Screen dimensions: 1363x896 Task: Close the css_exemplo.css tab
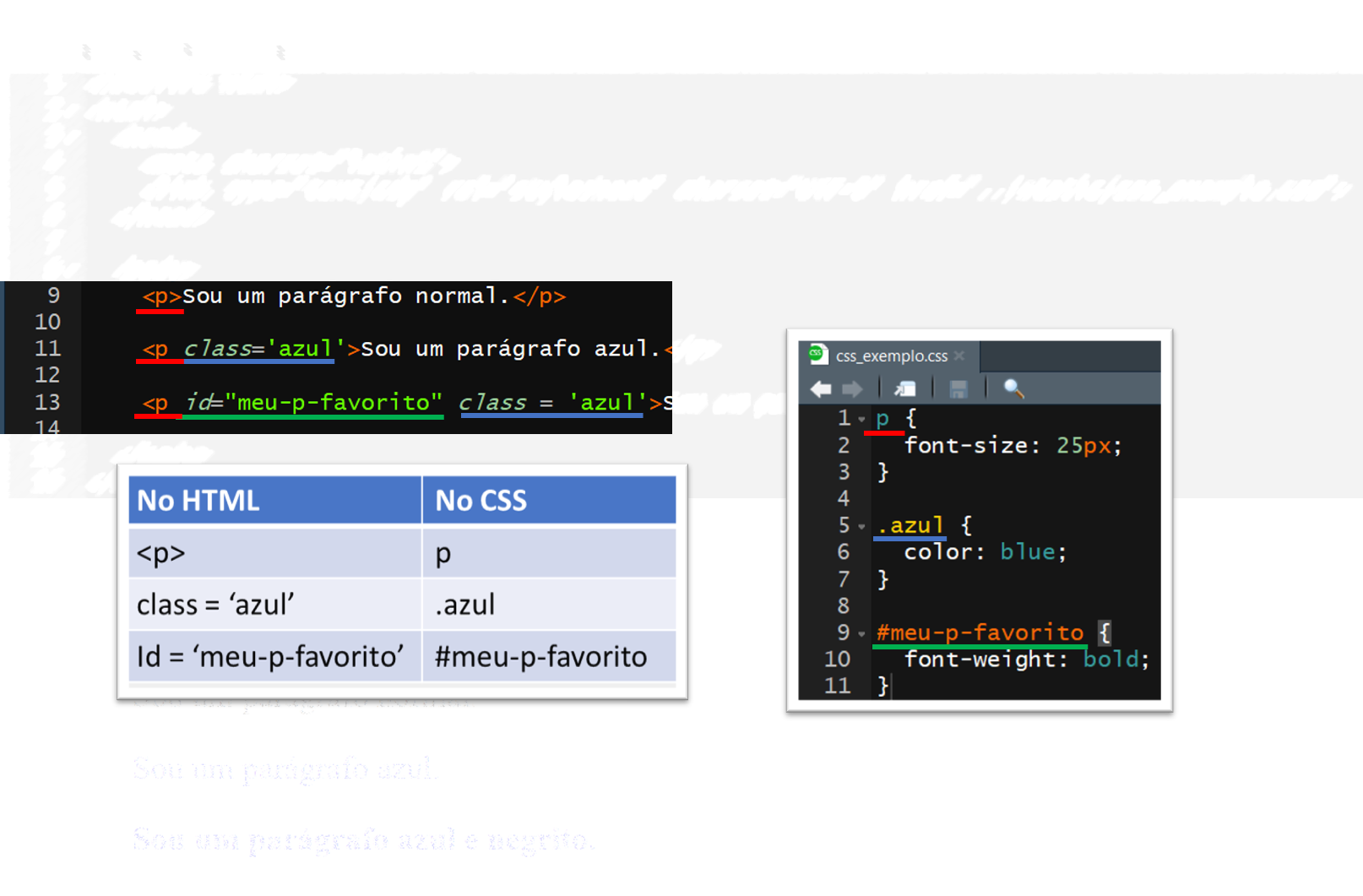tap(959, 356)
